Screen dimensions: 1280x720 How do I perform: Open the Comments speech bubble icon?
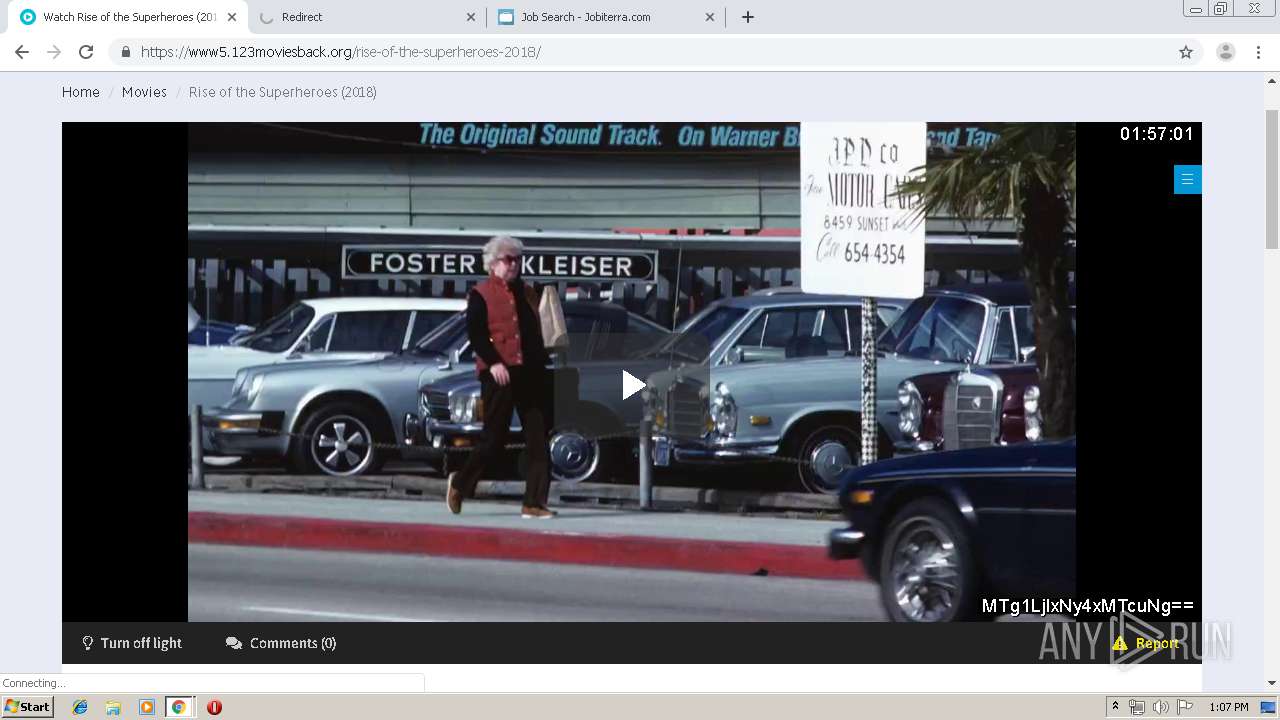tap(234, 643)
